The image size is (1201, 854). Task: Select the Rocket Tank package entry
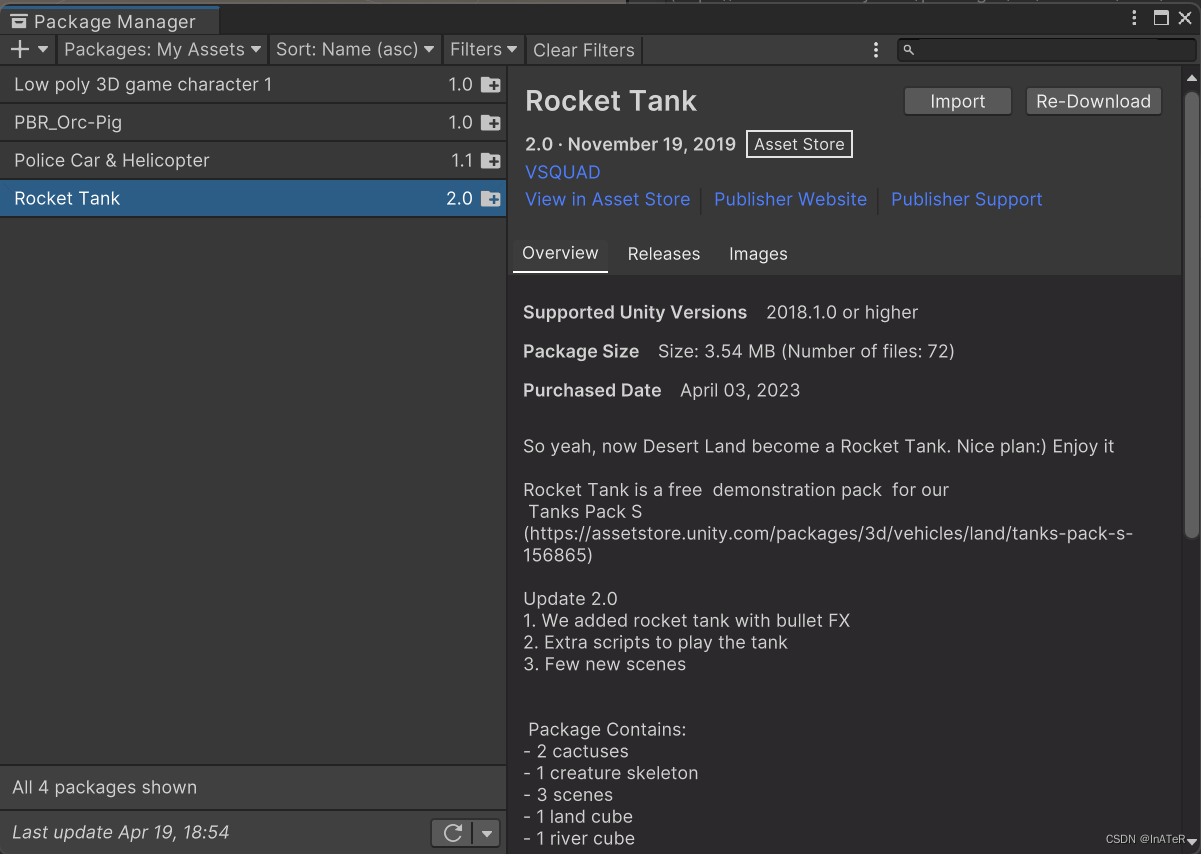[200, 199]
